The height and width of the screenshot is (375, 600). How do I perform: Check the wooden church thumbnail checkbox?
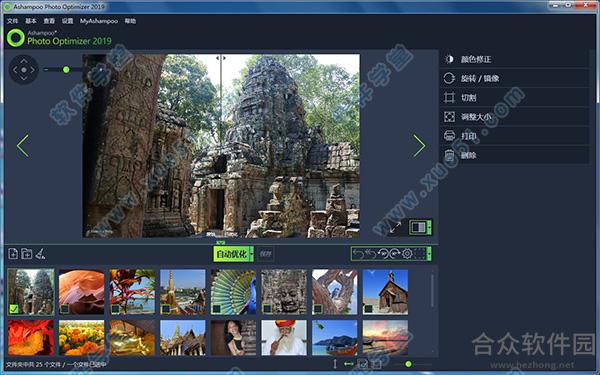click(368, 308)
